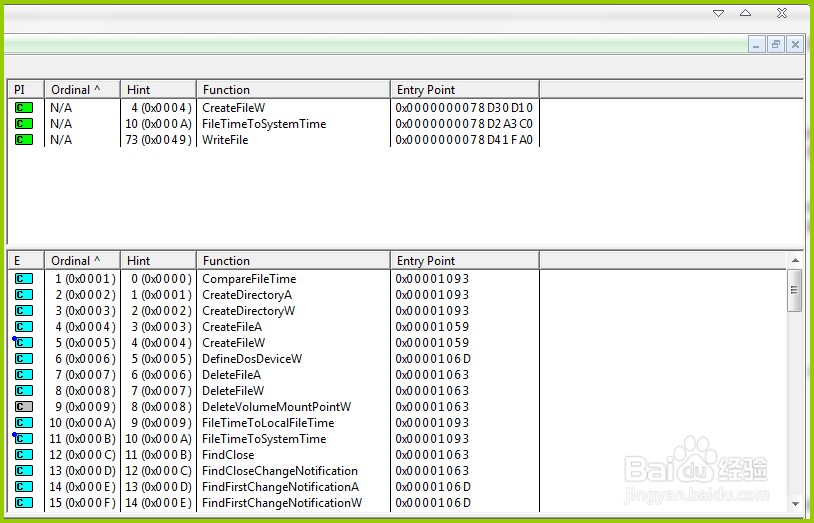Select the DeleteFileA function name
The height and width of the screenshot is (523, 814).
point(232,375)
